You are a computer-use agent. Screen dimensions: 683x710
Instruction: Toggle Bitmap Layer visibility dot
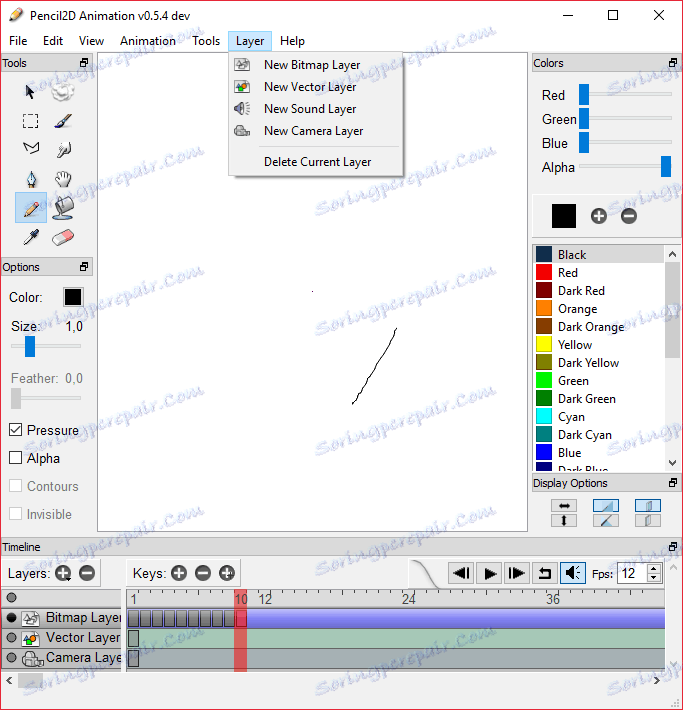pyautogui.click(x=12, y=617)
